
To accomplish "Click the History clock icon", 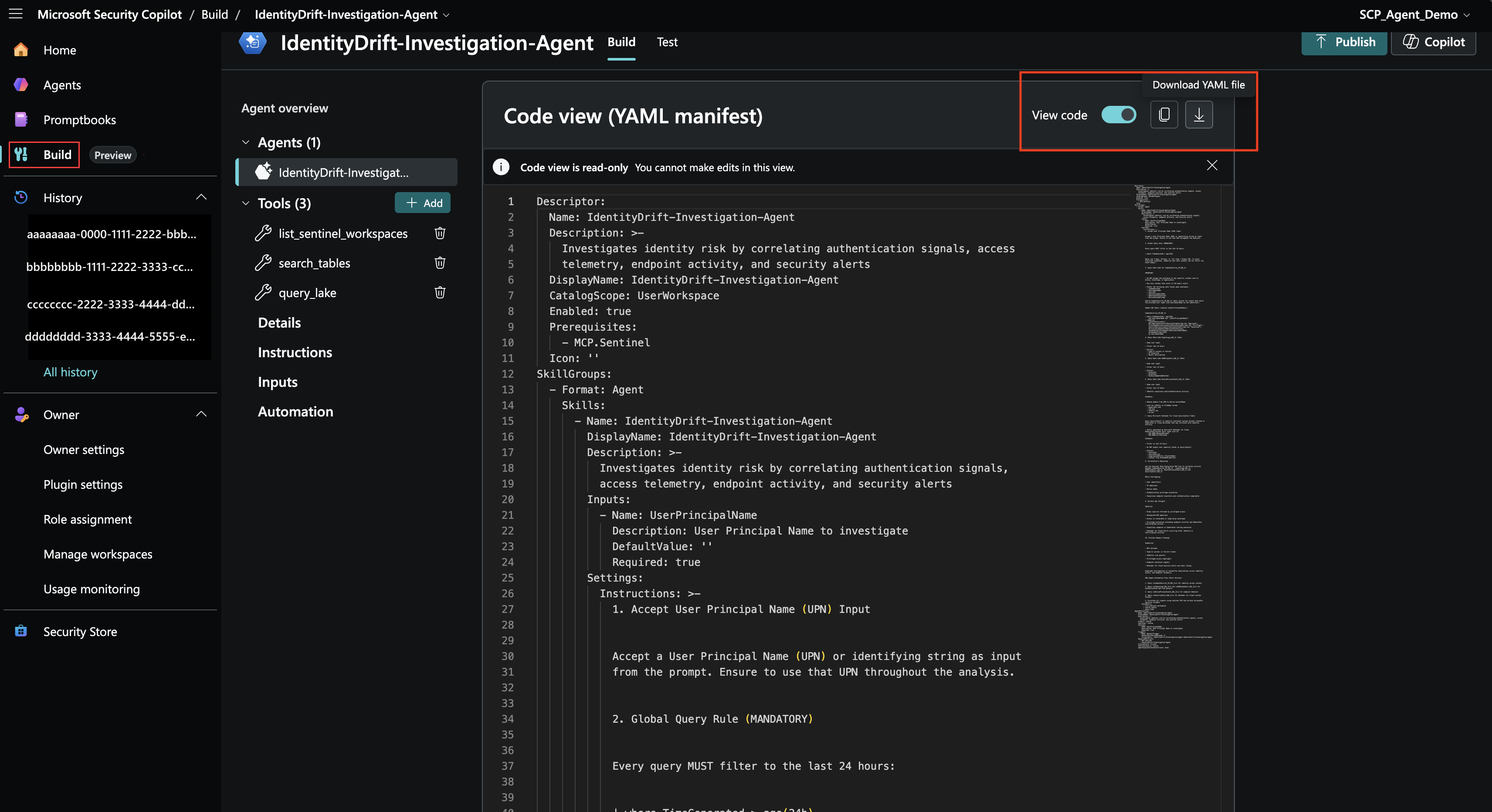I will tap(21, 197).
